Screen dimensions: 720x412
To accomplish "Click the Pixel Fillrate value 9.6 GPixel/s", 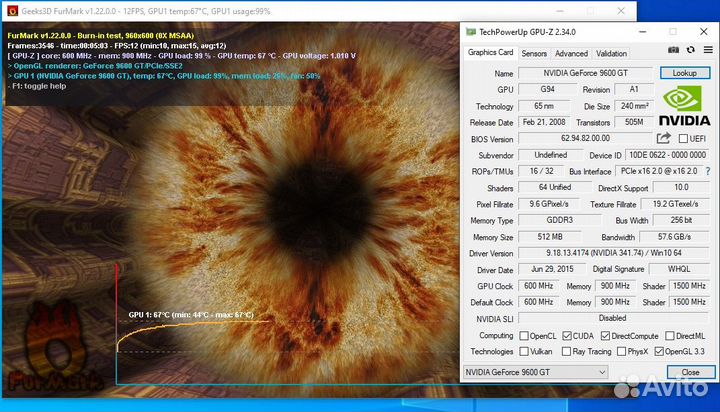I will 549,204.
